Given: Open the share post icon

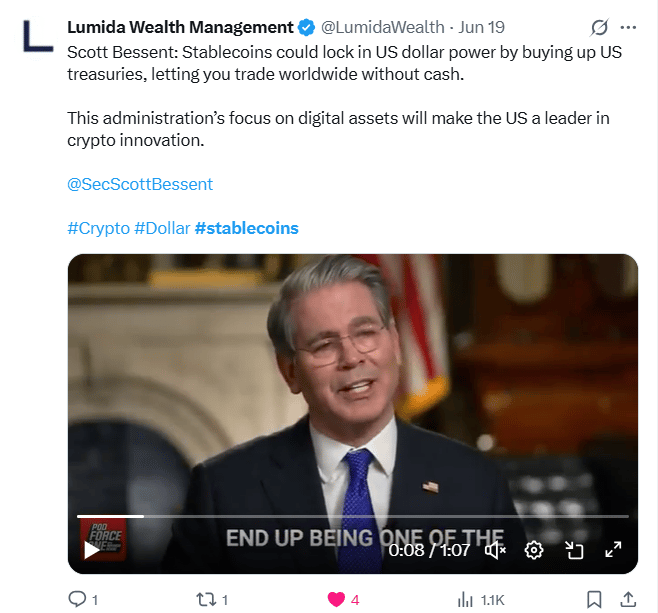Looking at the screenshot, I should tap(628, 599).
